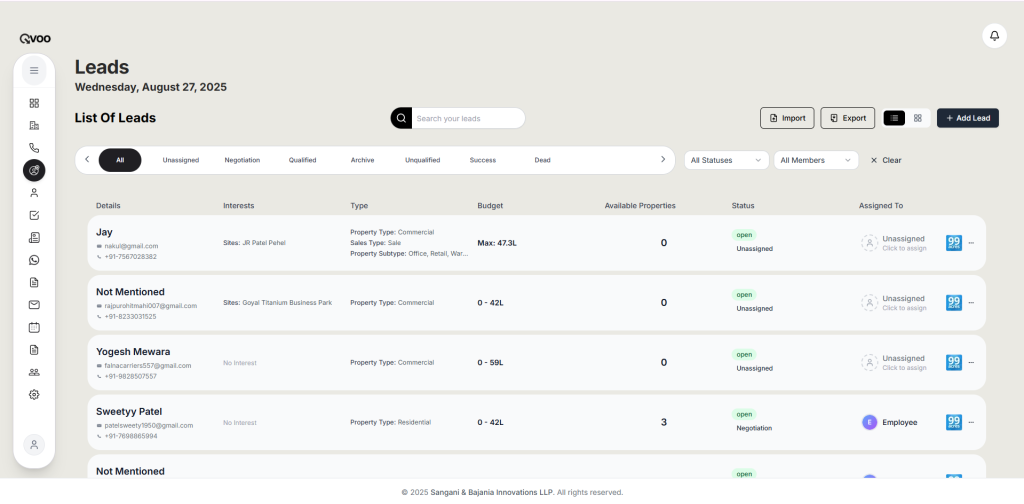Open the phone calls icon in sidebar
The image size is (1024, 504).
click(34, 148)
